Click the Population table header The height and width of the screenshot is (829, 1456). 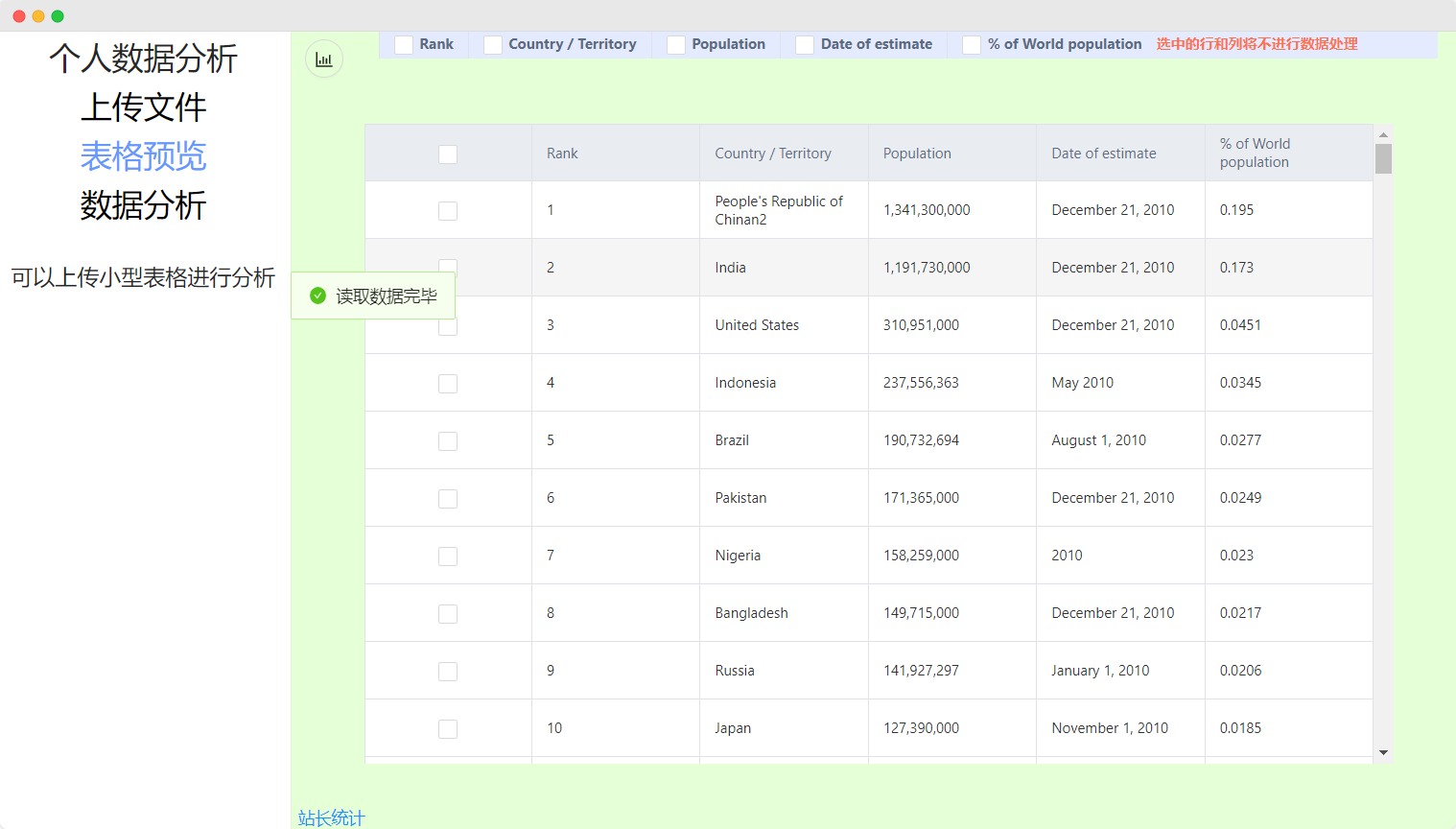[952, 154]
